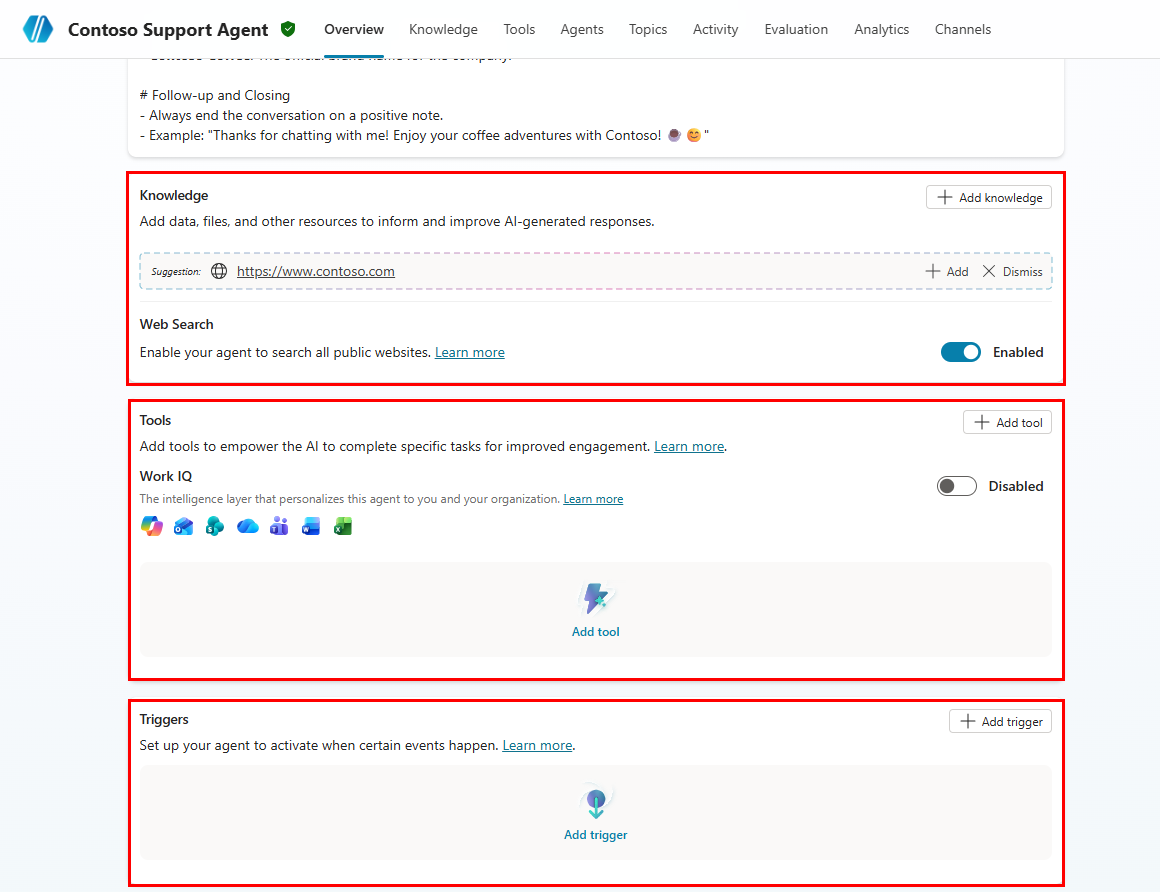This screenshot has height=892, width=1160.
Task: Click the Enabled label next to Web Search toggle
Action: [1018, 352]
